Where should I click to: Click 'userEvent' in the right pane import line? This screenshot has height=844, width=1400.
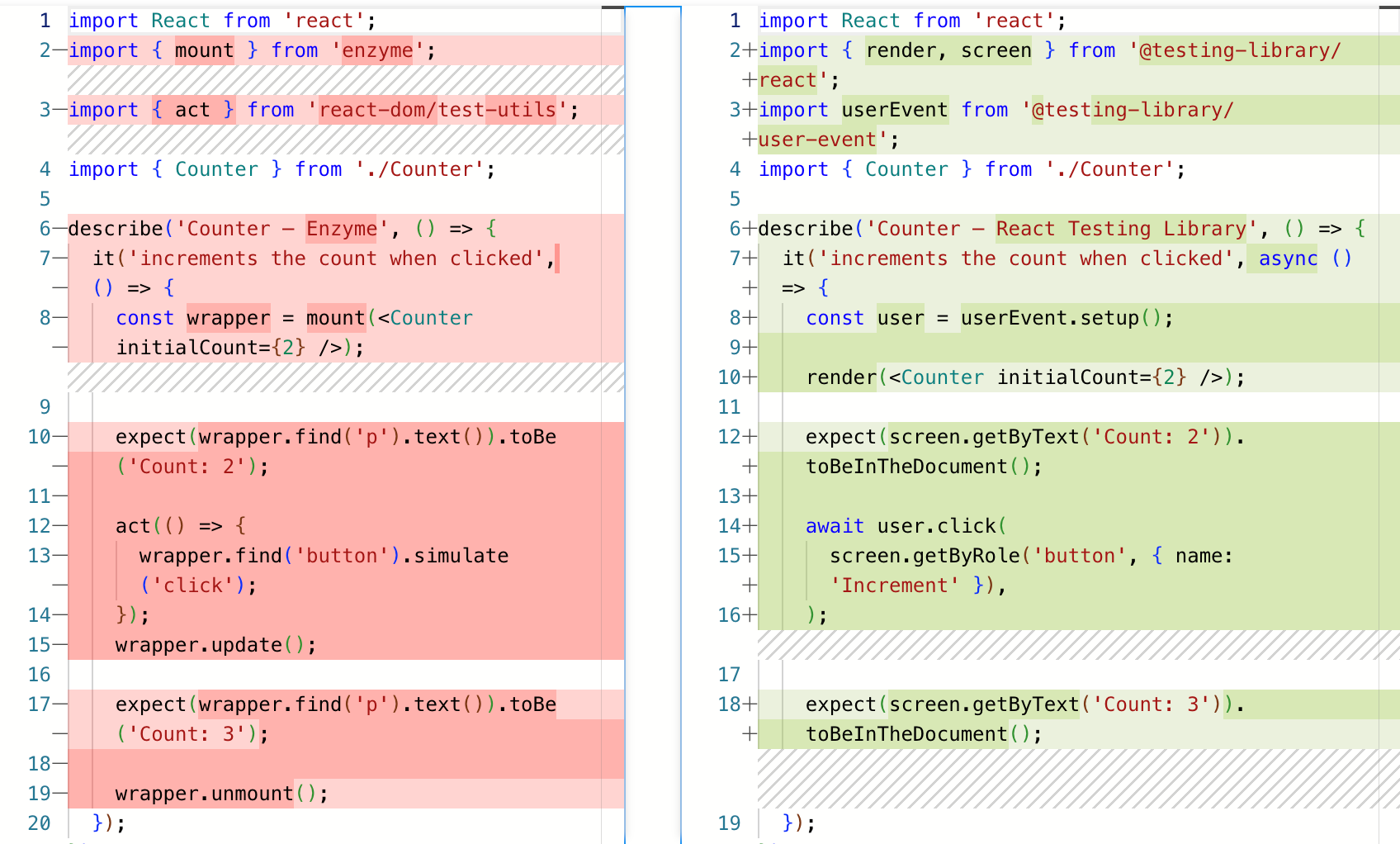(895, 110)
